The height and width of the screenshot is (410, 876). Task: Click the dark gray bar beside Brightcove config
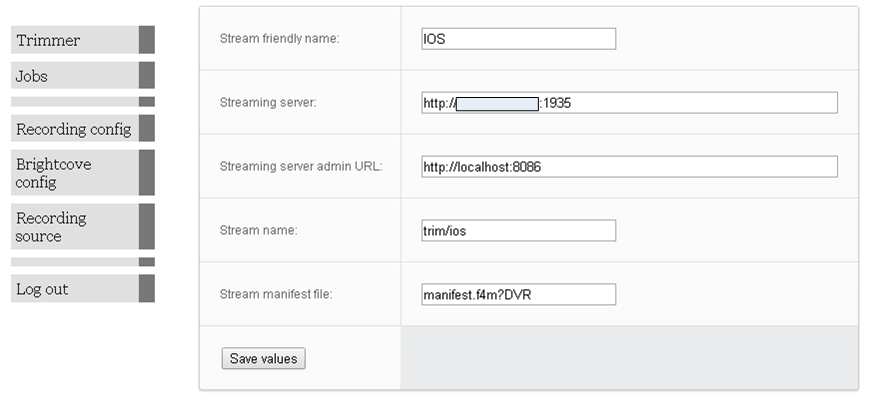coord(147,173)
